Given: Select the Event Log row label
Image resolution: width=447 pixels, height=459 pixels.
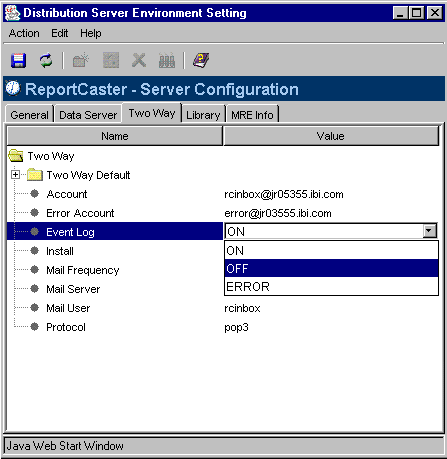Looking at the screenshot, I should pos(70,232).
